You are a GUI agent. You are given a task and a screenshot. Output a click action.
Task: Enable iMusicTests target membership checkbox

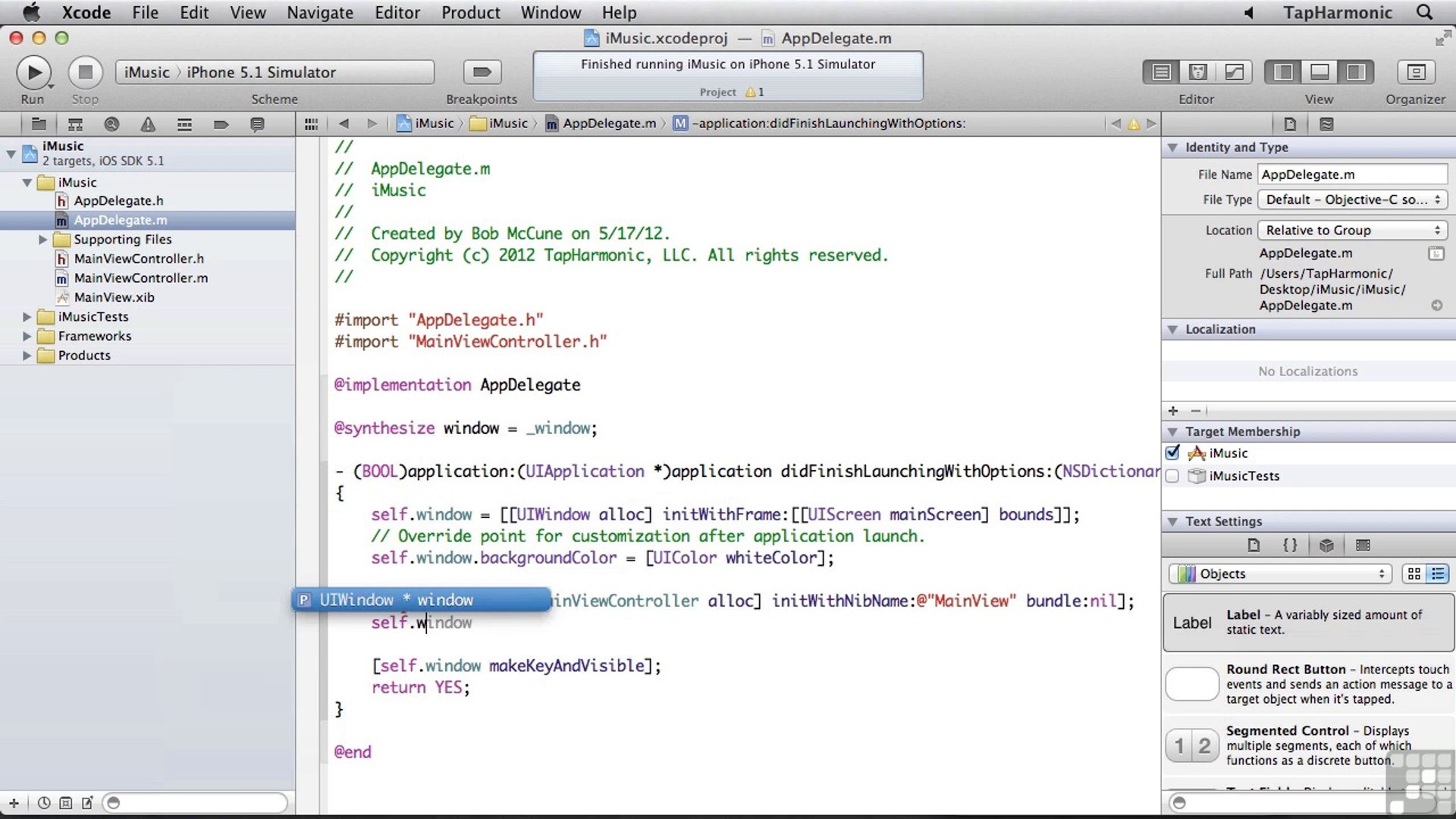click(1172, 475)
